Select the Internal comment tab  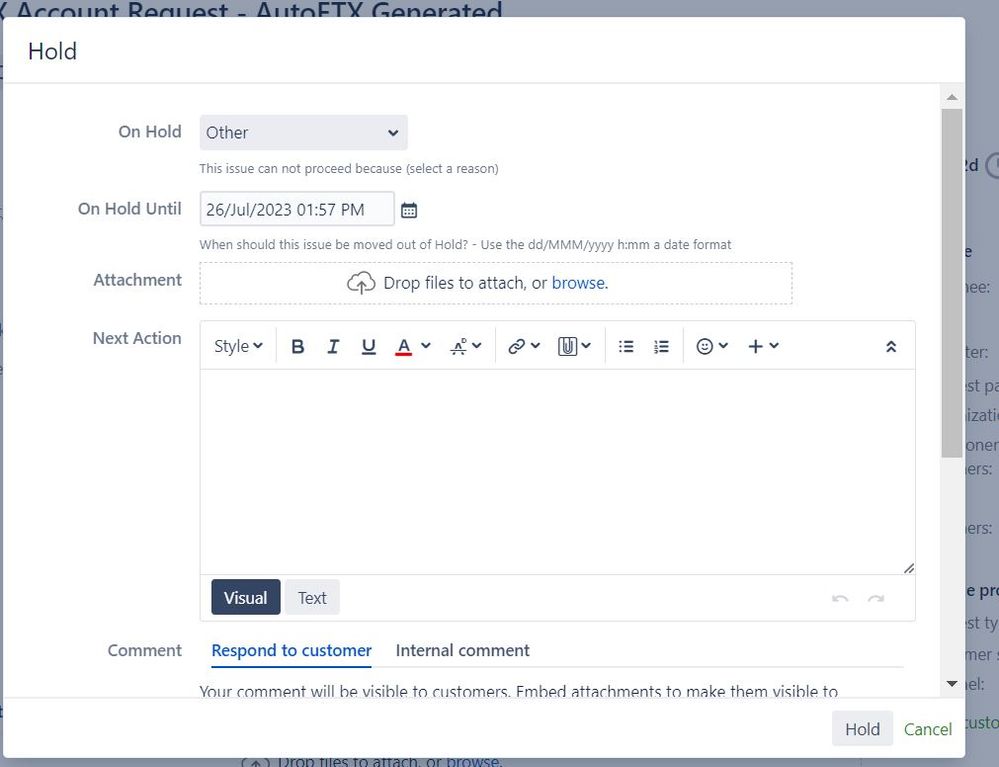(463, 650)
